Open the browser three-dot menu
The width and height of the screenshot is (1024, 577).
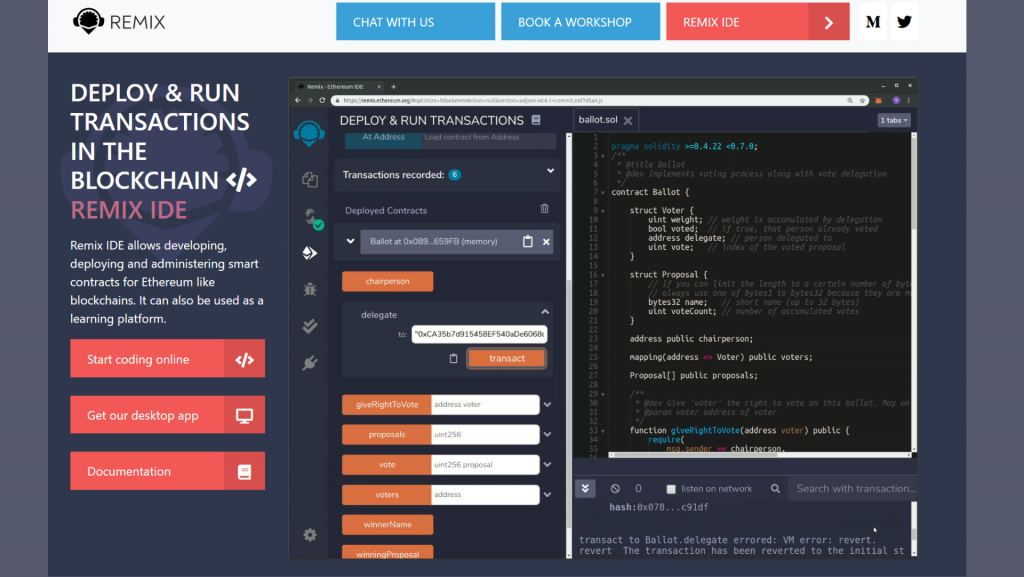908,101
